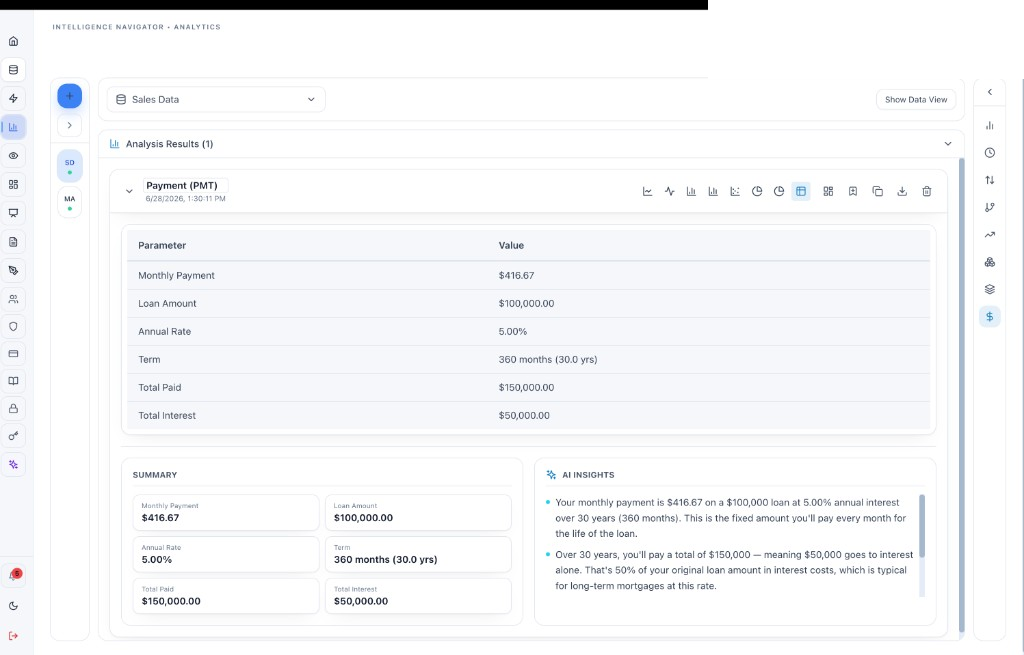
Task: Open the notifications bell with red badge
Action: pos(13,575)
